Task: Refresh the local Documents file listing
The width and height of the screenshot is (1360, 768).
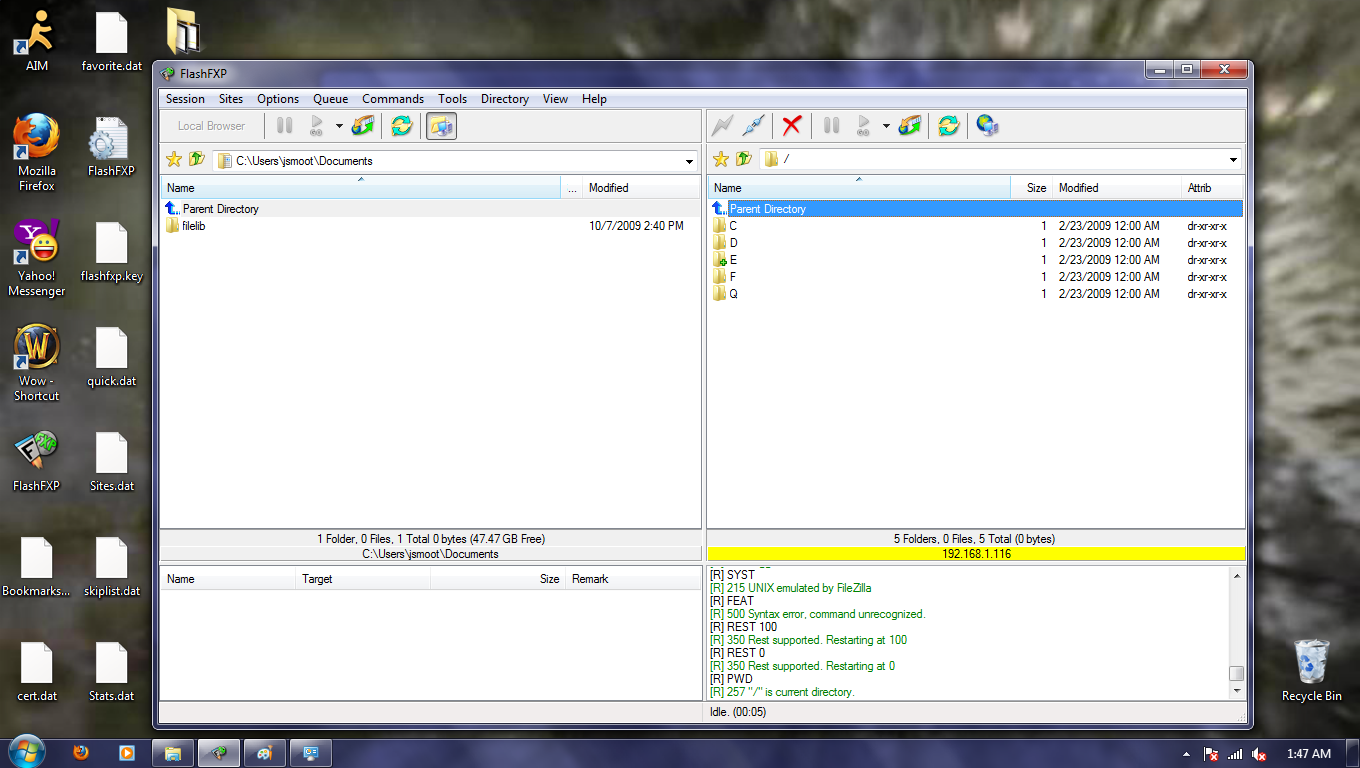Action: 401,126
